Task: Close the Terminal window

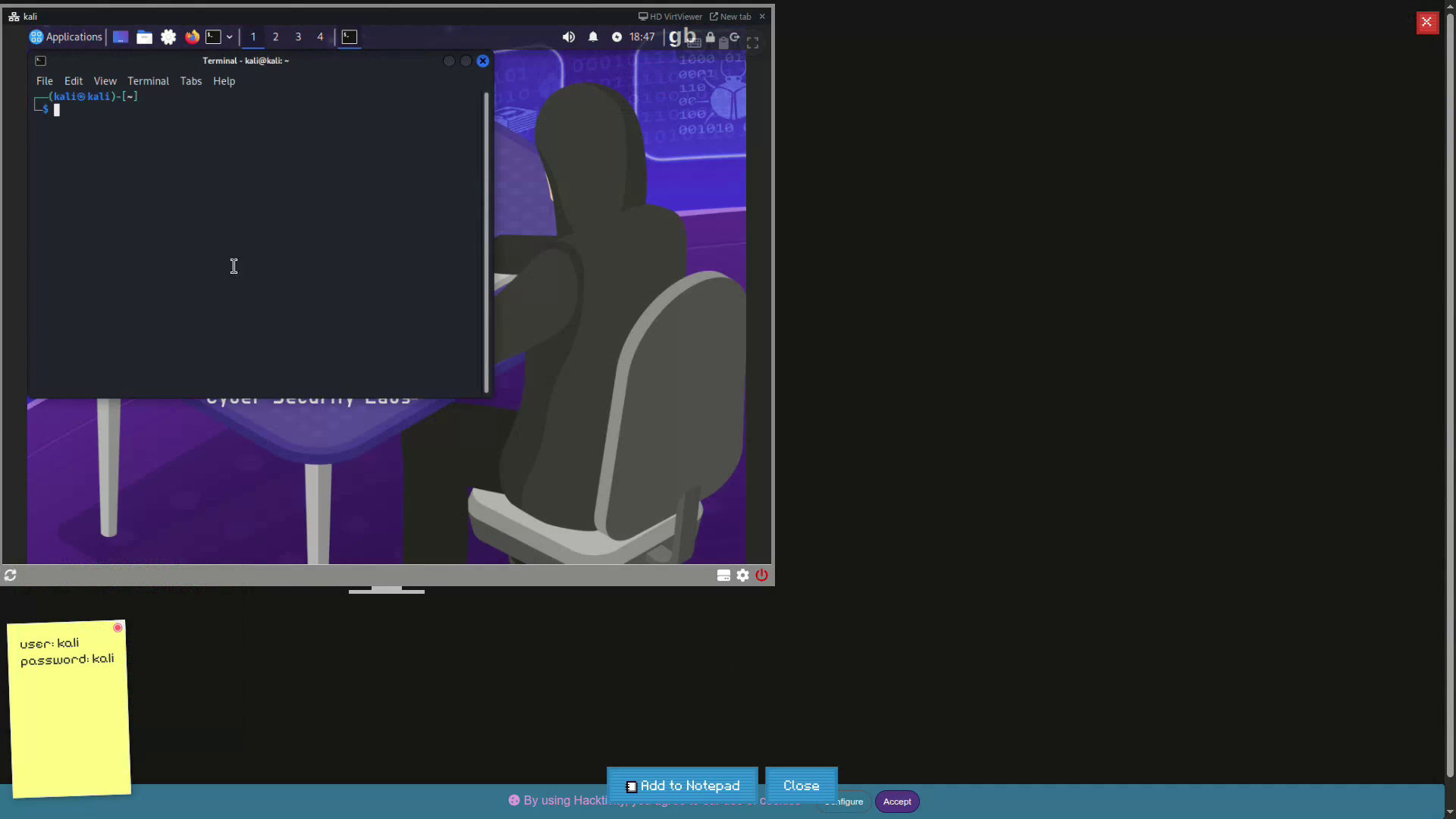Action: click(483, 61)
